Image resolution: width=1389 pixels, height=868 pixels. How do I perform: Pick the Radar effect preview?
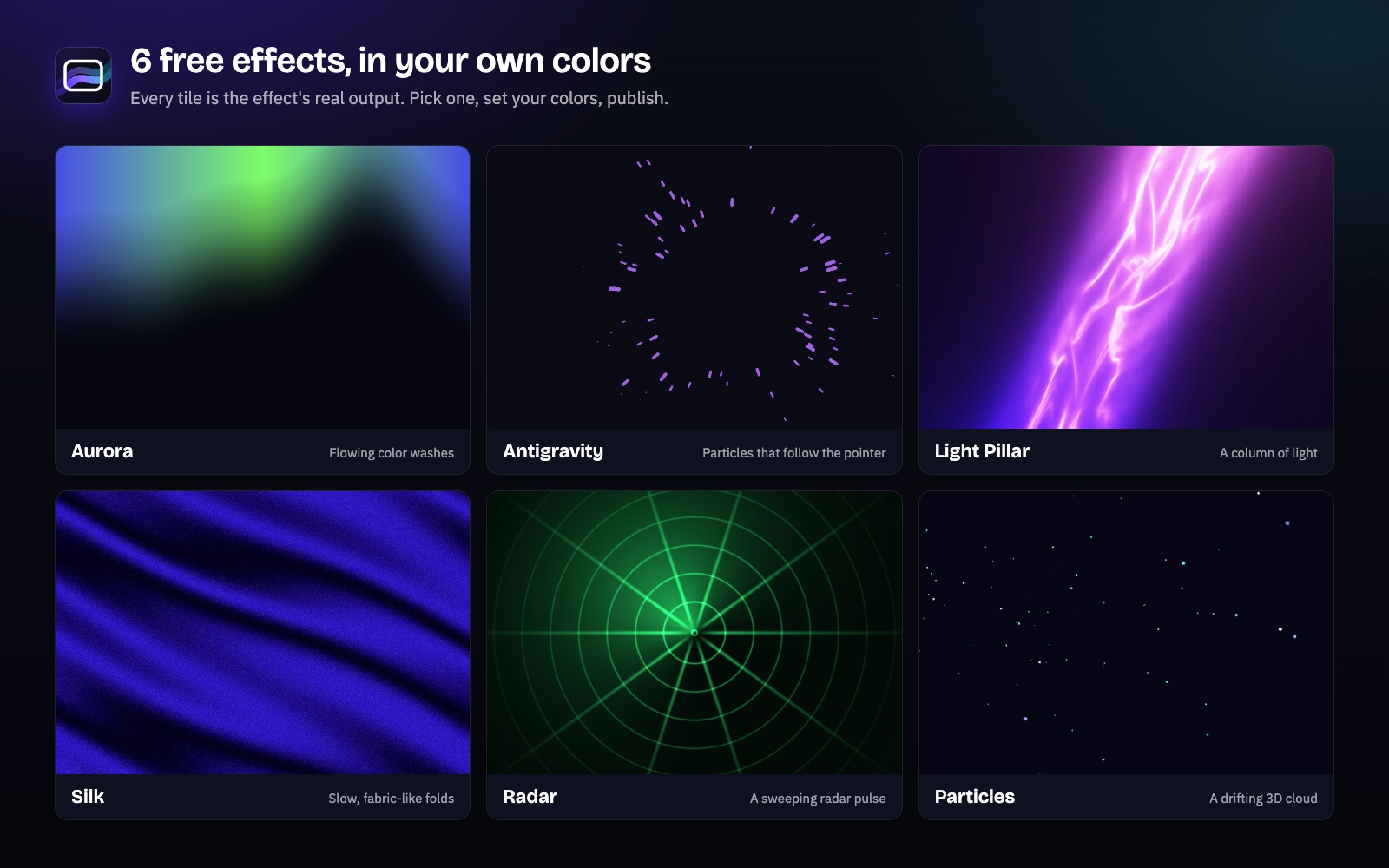pyautogui.click(x=694, y=633)
